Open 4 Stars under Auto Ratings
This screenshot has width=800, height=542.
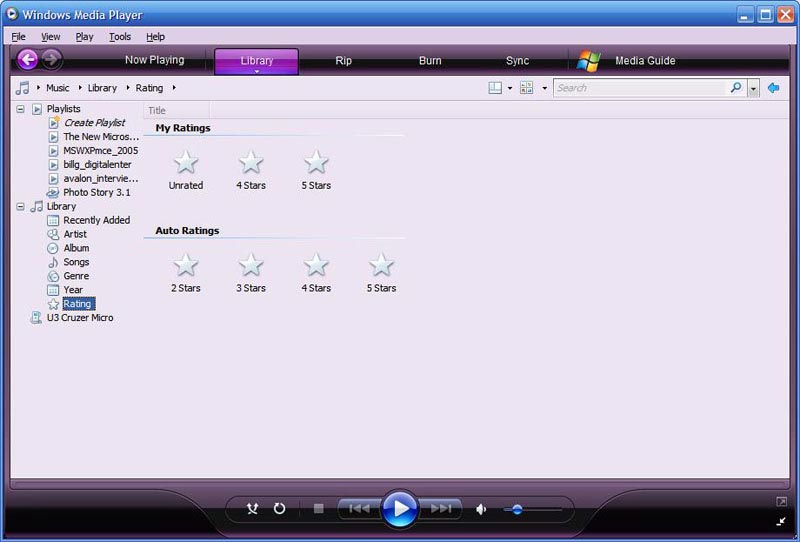(x=316, y=274)
